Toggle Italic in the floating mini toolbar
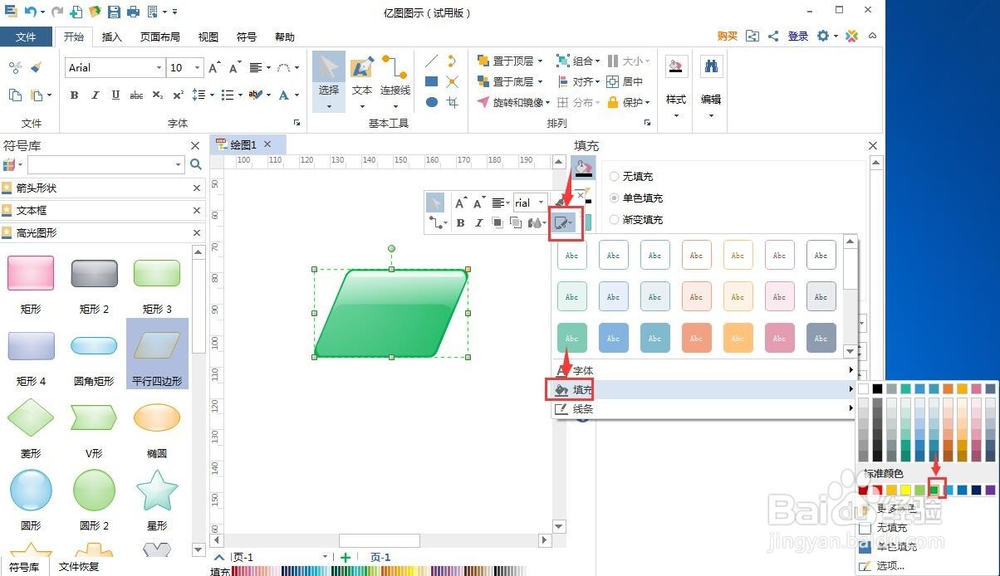Image resolution: width=1000 pixels, height=576 pixels. click(479, 223)
